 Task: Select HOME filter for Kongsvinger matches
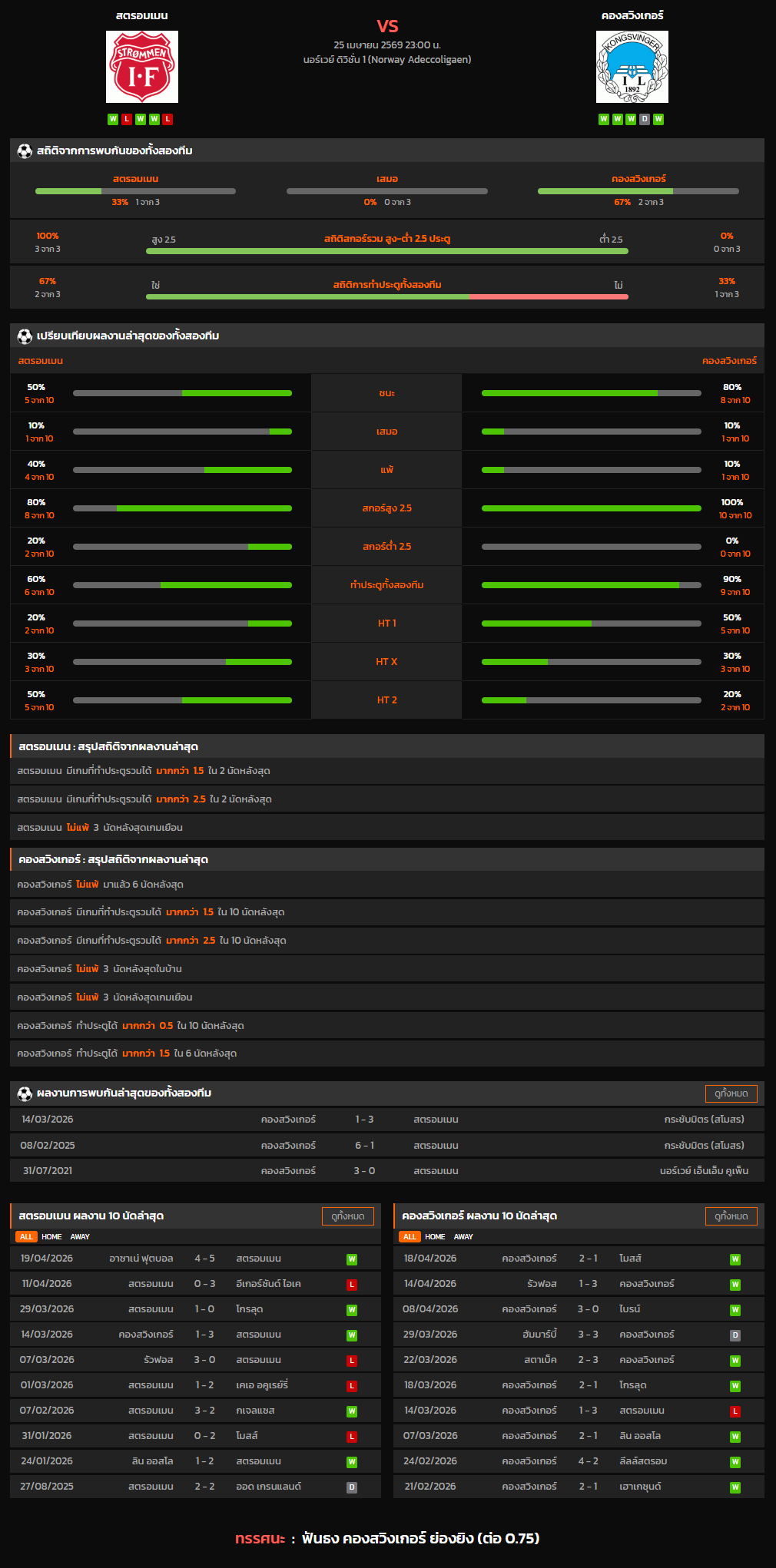435,1237
